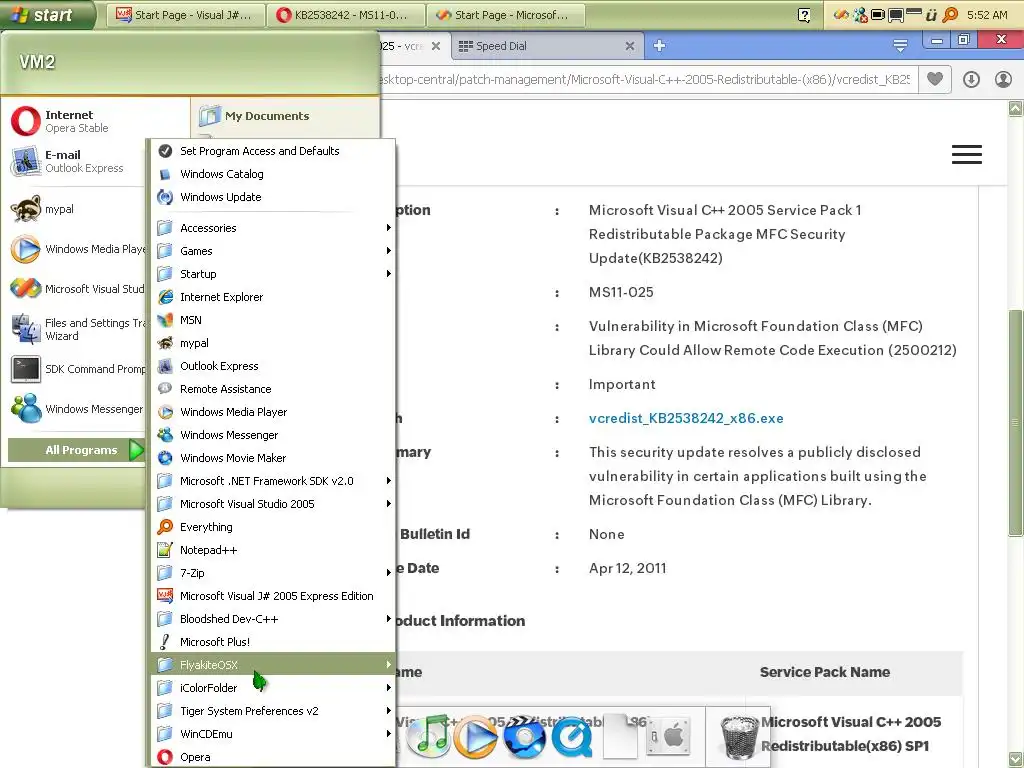Launch Everything search tool

pos(273,527)
